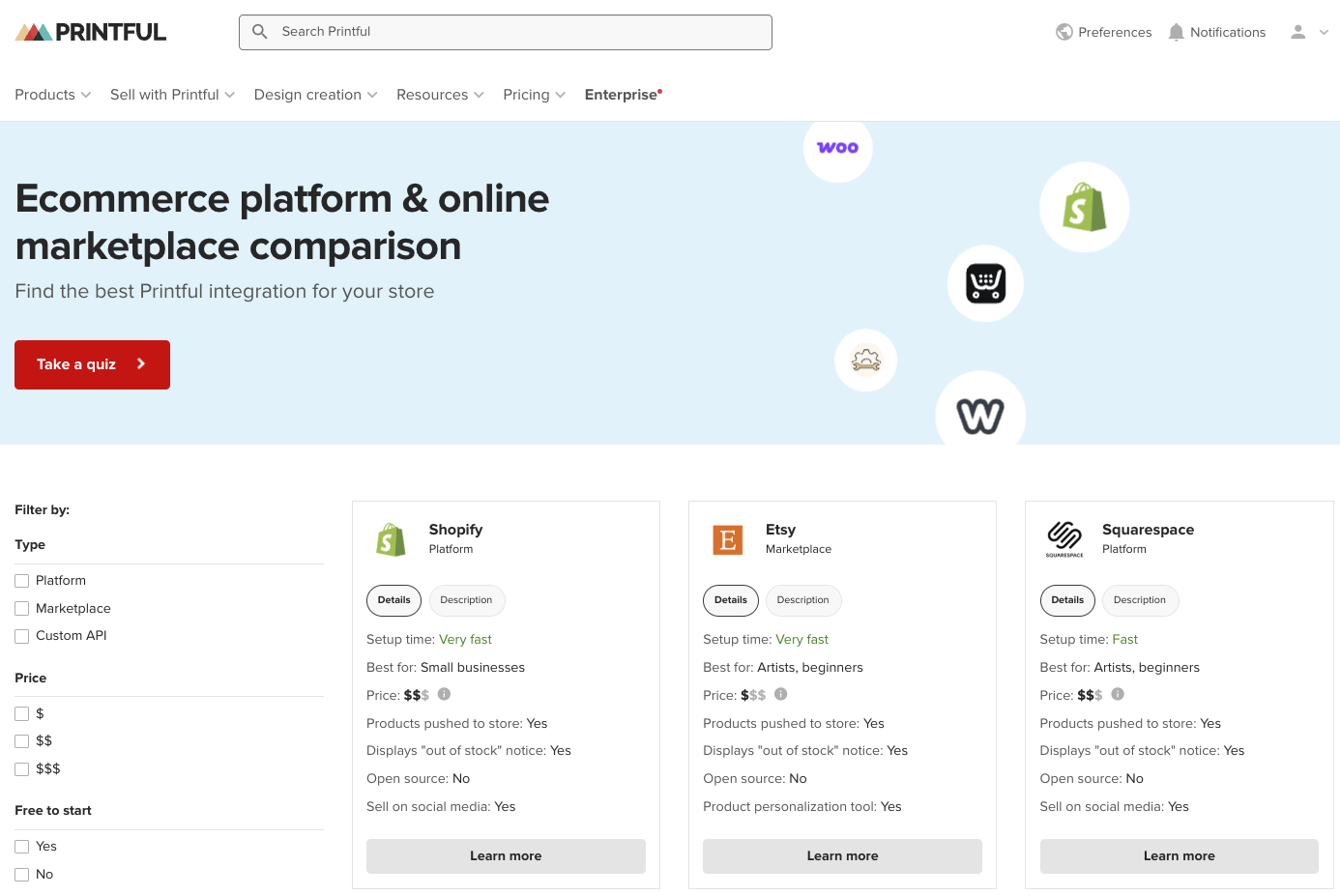Click the Etsy price info icon
1340x896 pixels.
(781, 694)
